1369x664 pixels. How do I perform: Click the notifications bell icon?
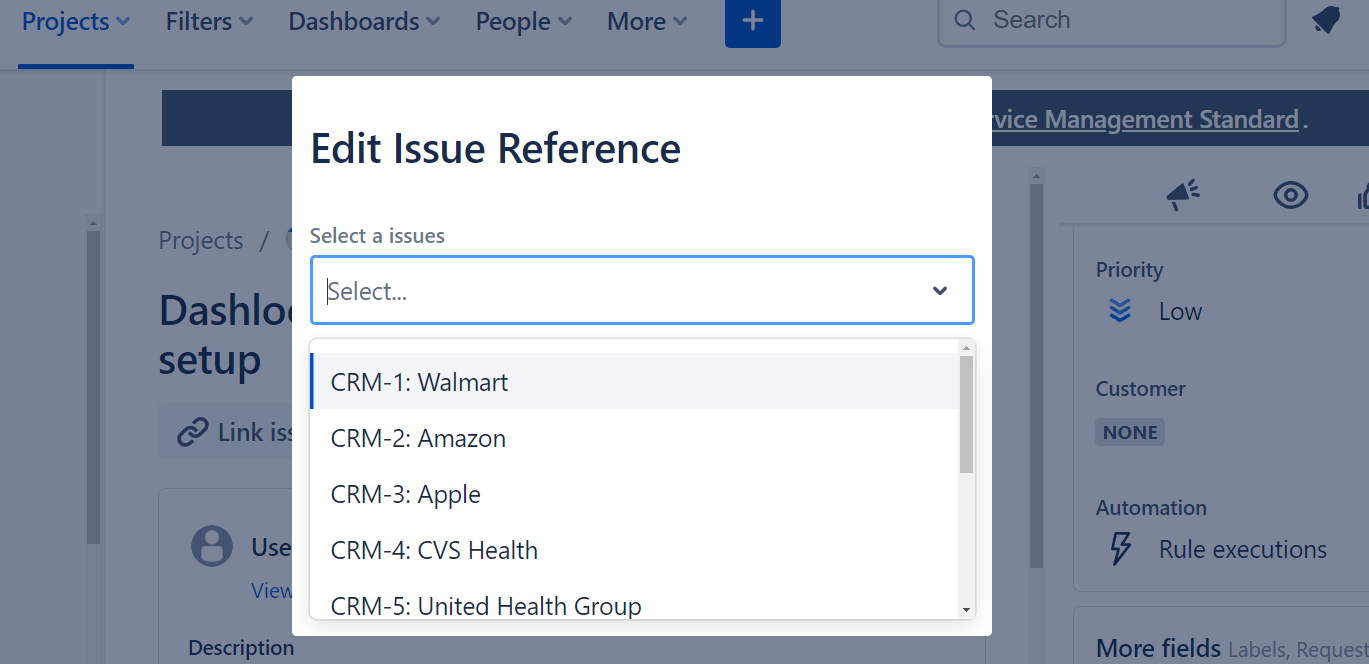[x=1326, y=20]
